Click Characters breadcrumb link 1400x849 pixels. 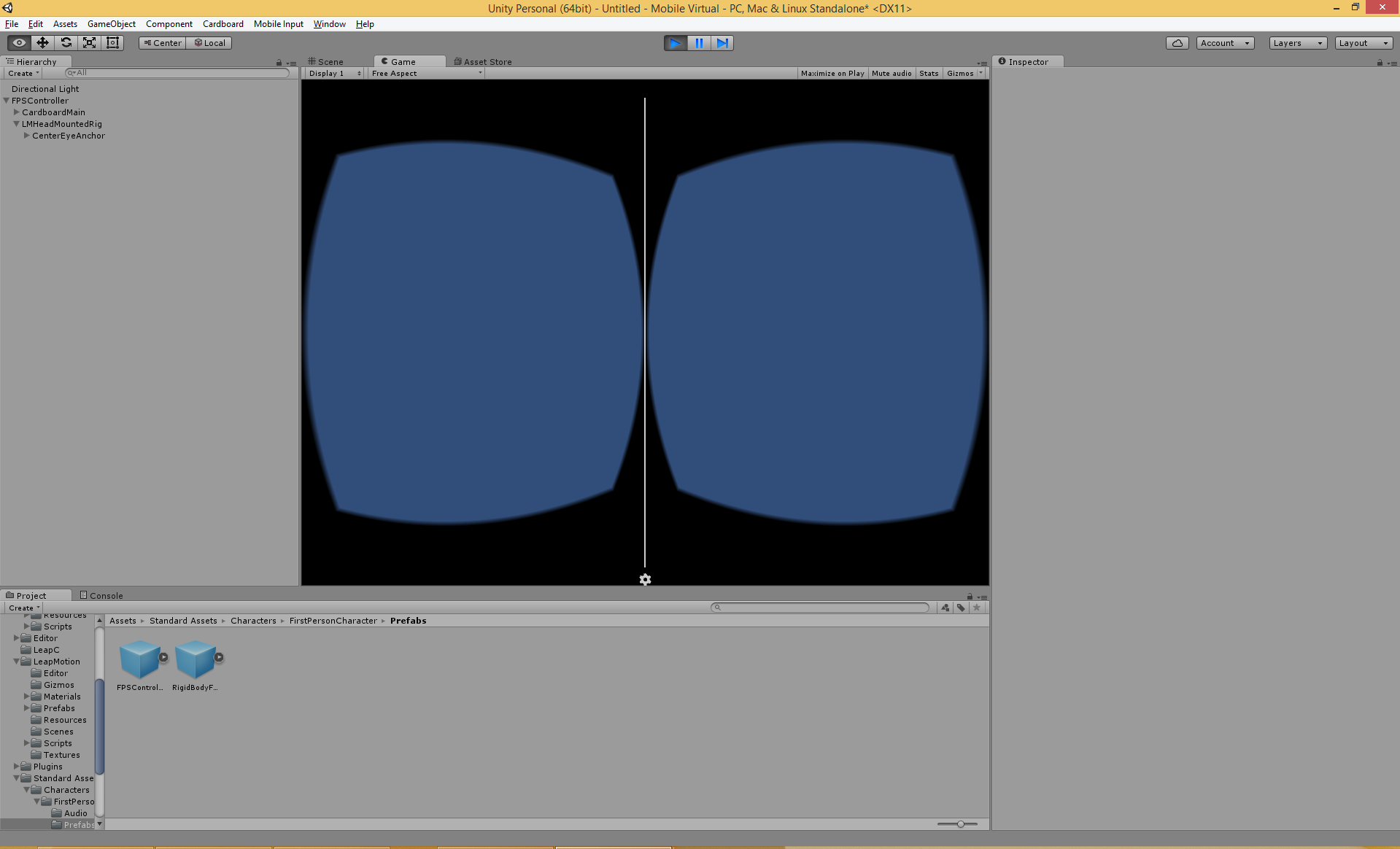click(x=253, y=621)
